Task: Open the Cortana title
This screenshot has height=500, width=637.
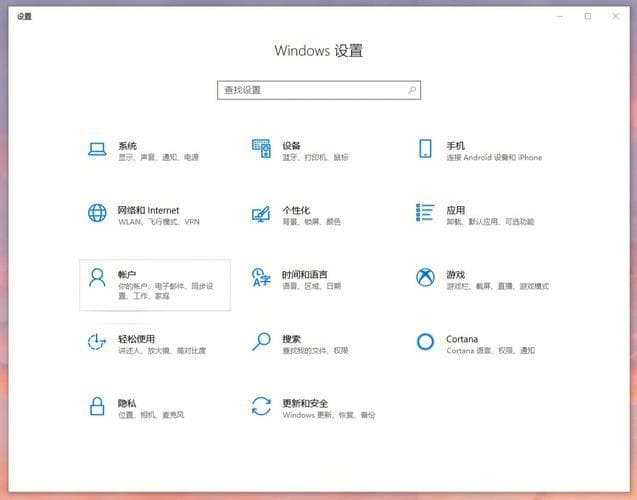Action: point(462,339)
